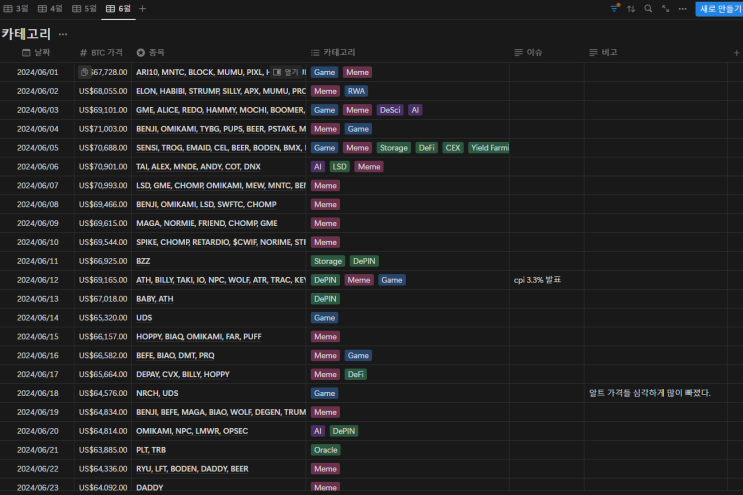Open the 비고 column header
Screen dimensions: 743x495
[603, 53]
